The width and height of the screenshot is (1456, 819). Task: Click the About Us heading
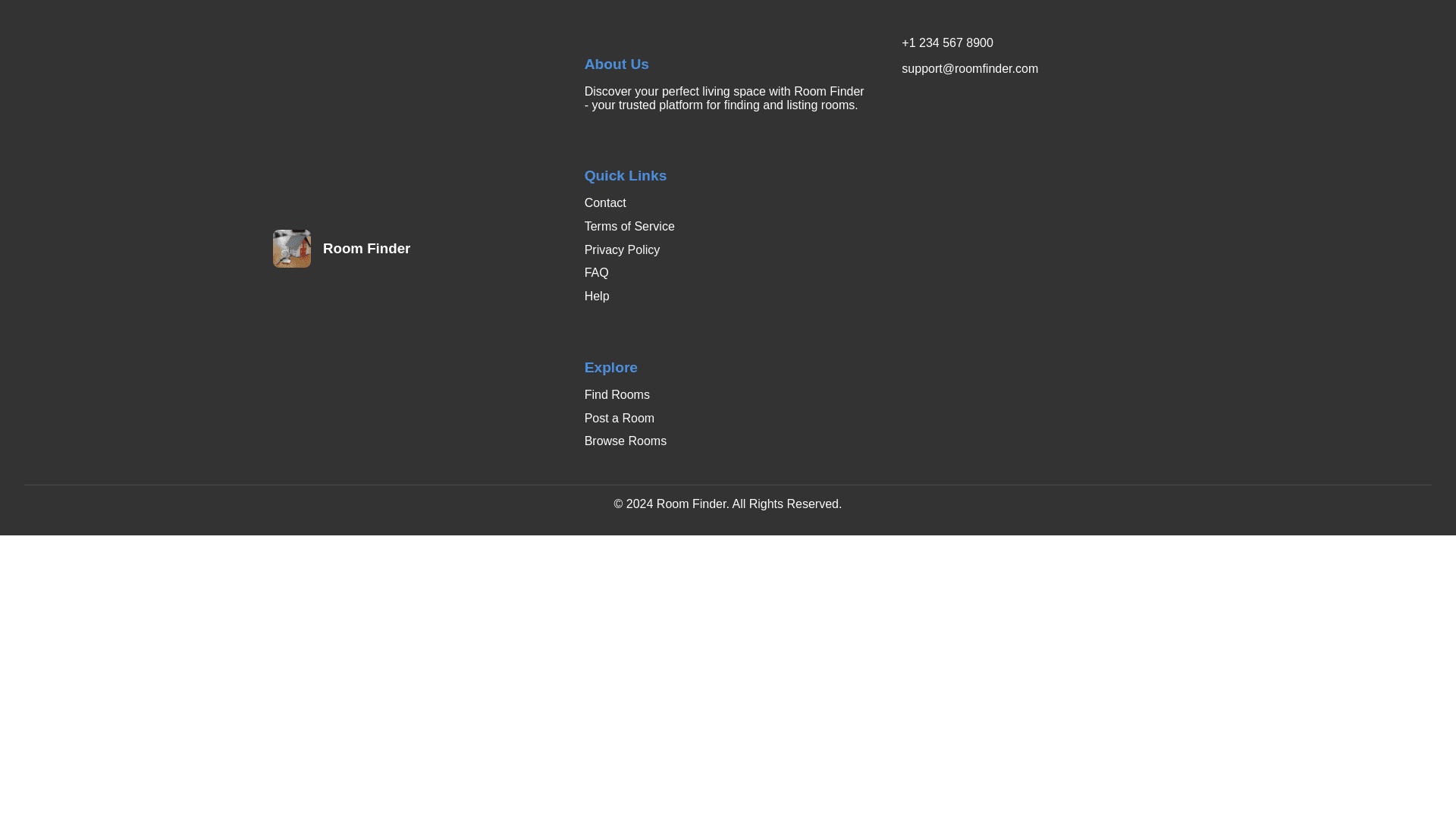pos(616,64)
